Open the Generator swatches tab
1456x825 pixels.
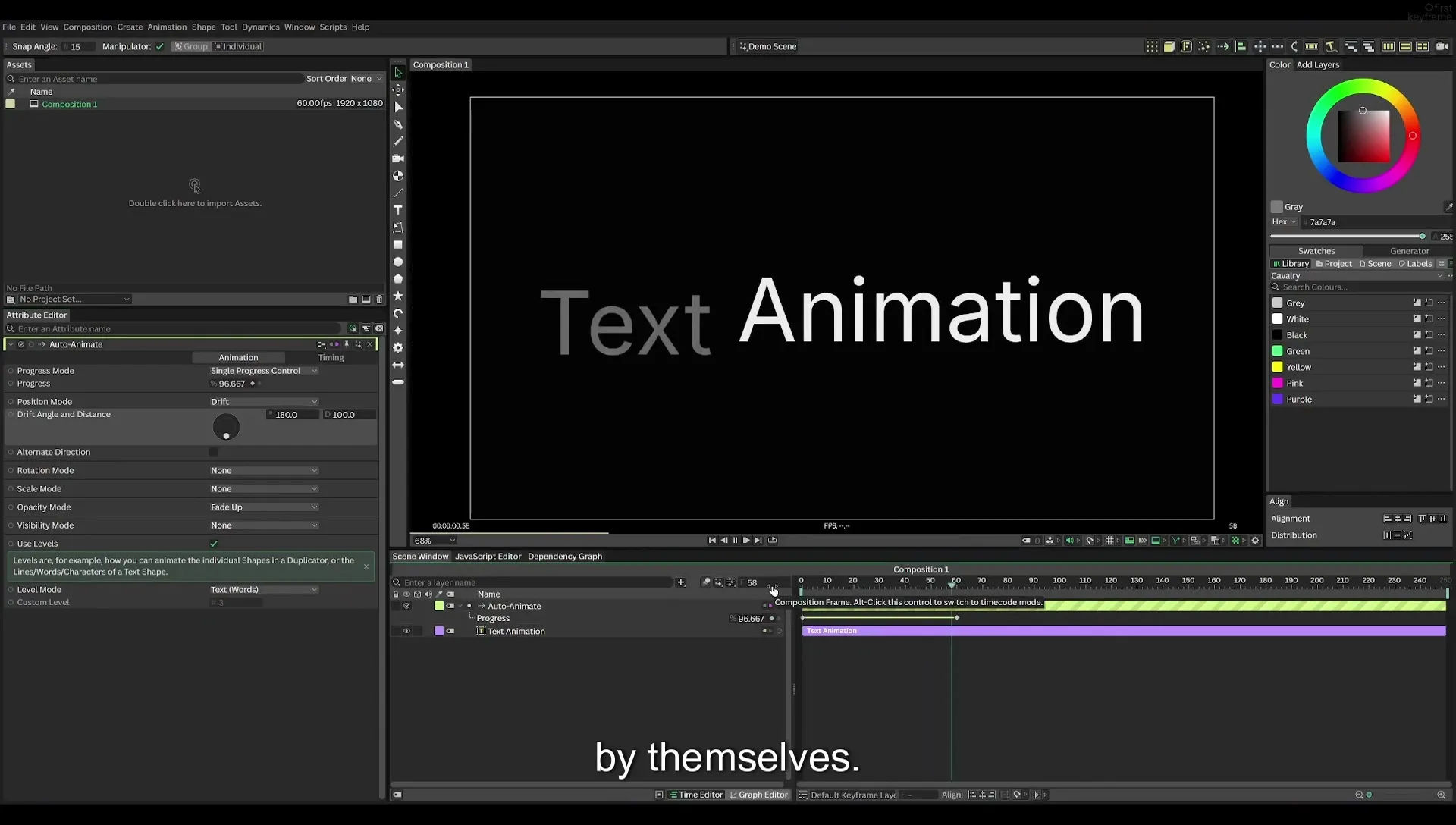1409,251
